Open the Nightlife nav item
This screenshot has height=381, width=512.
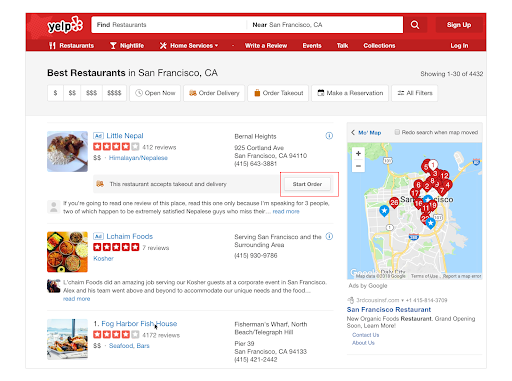pos(127,46)
